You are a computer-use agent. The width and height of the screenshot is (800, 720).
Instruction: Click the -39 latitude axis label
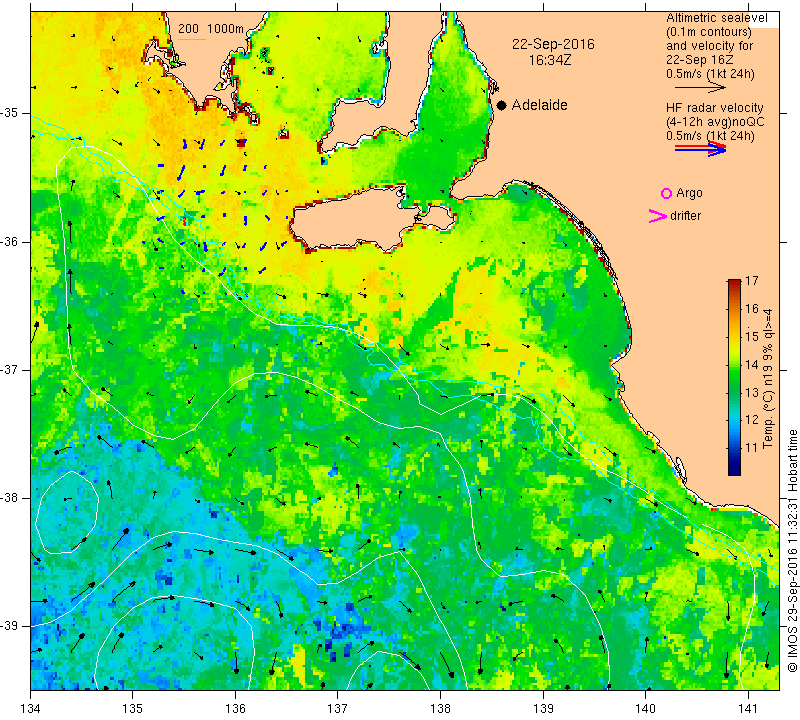click(9, 626)
